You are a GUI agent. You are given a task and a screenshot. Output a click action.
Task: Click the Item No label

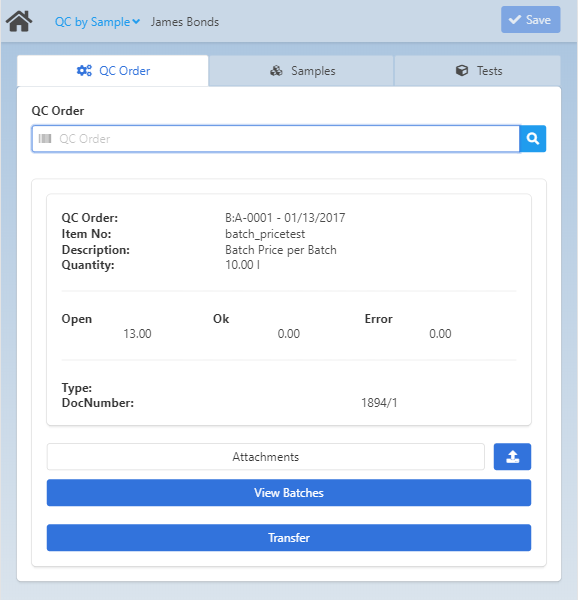coord(86,234)
